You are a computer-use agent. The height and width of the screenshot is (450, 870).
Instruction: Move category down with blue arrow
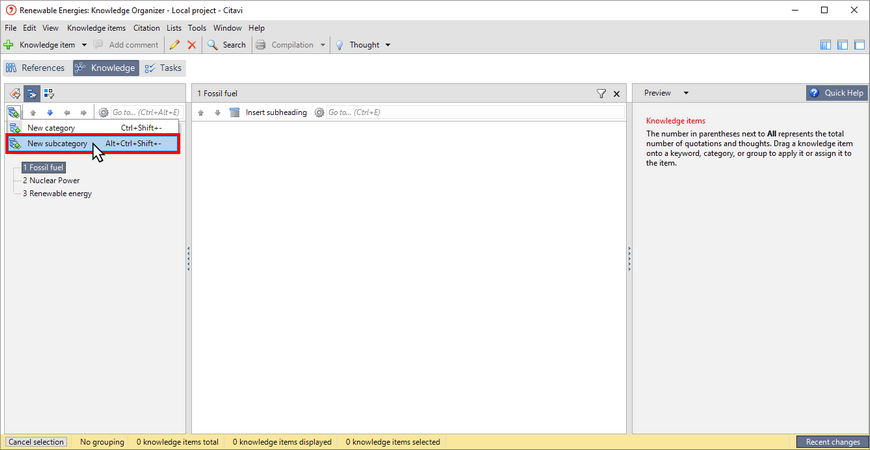pos(49,113)
